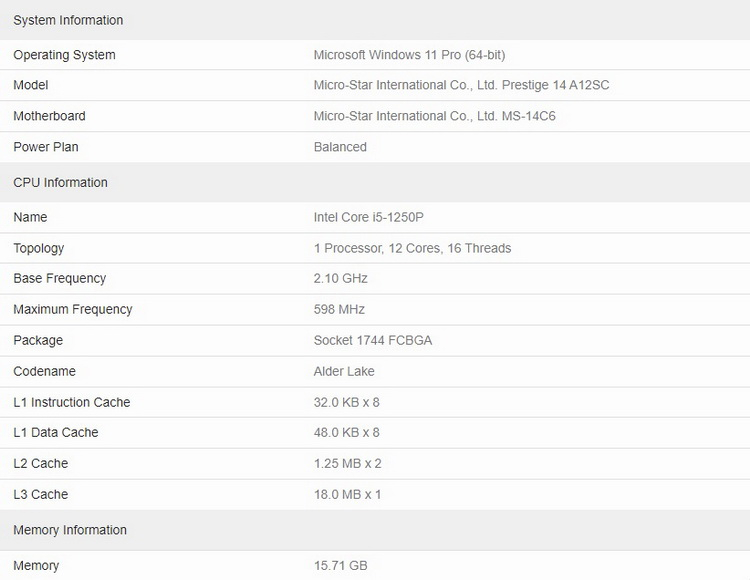This screenshot has width=750, height=580.
Task: Select the '1.25 MB x 2' value
Action: point(348,463)
